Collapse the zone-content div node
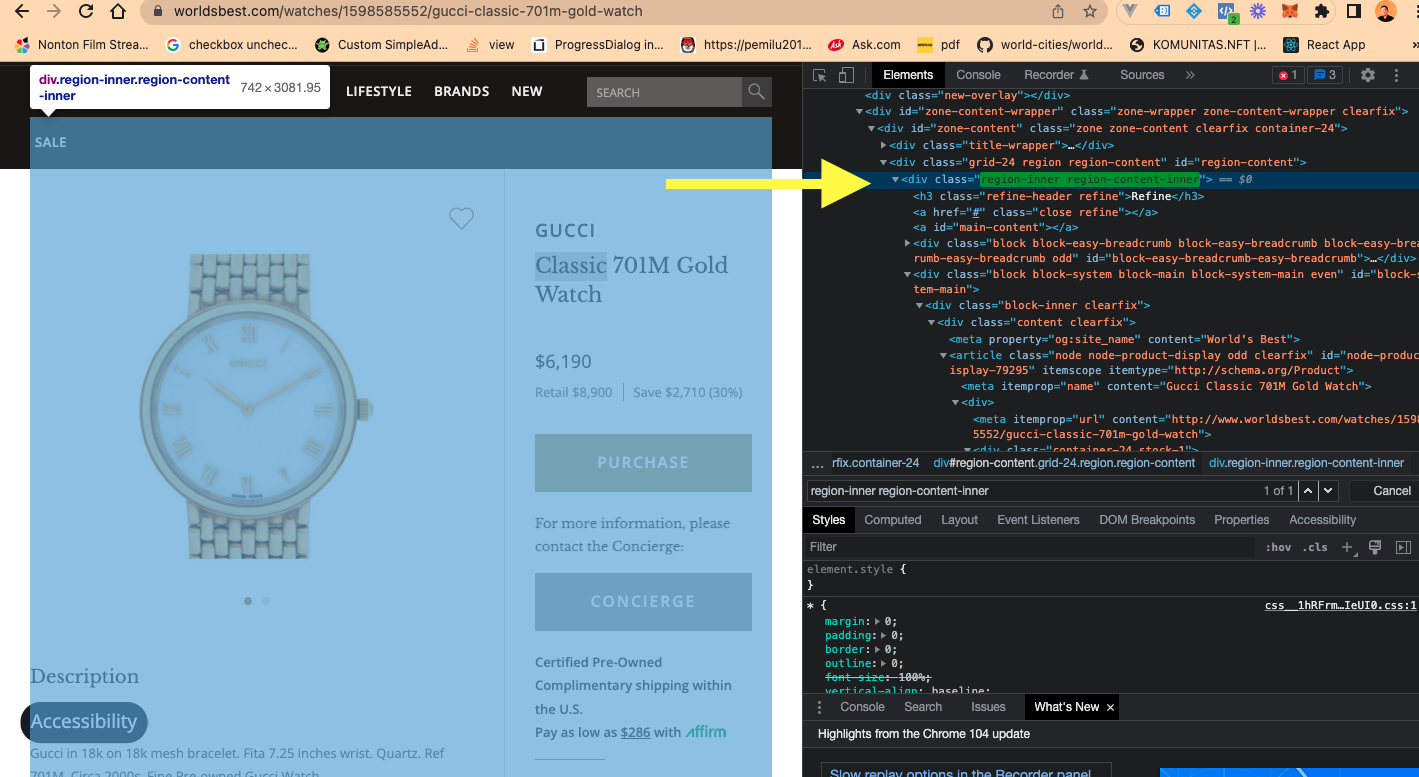Image resolution: width=1419 pixels, height=777 pixels. (872, 128)
